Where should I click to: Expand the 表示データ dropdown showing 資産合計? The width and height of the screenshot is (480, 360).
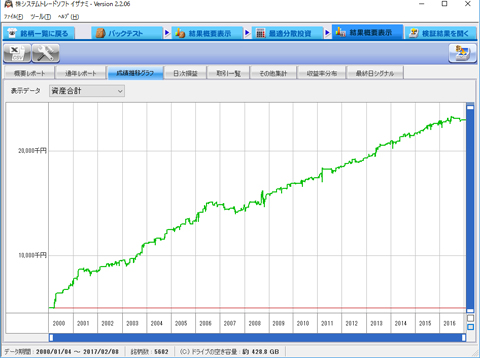coord(87,91)
